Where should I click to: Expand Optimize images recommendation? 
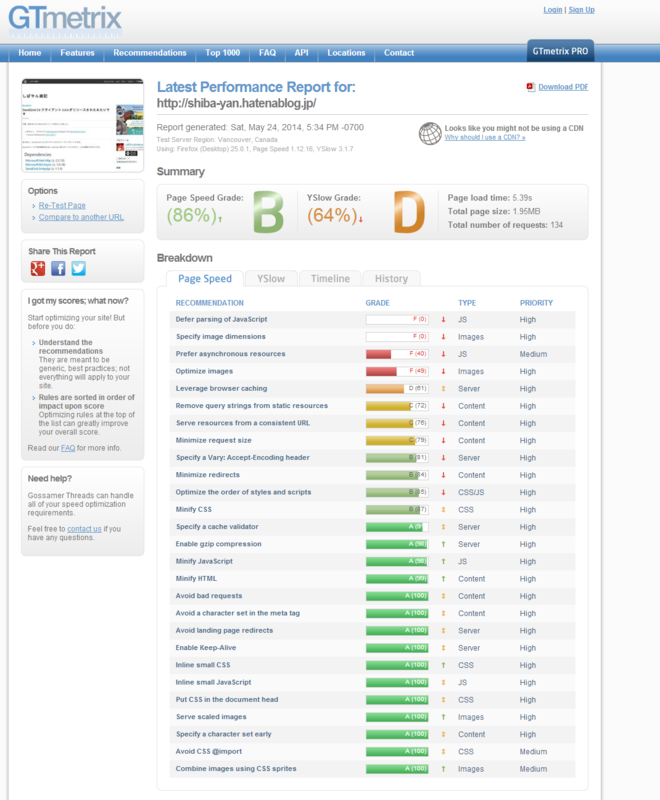click(x=204, y=371)
